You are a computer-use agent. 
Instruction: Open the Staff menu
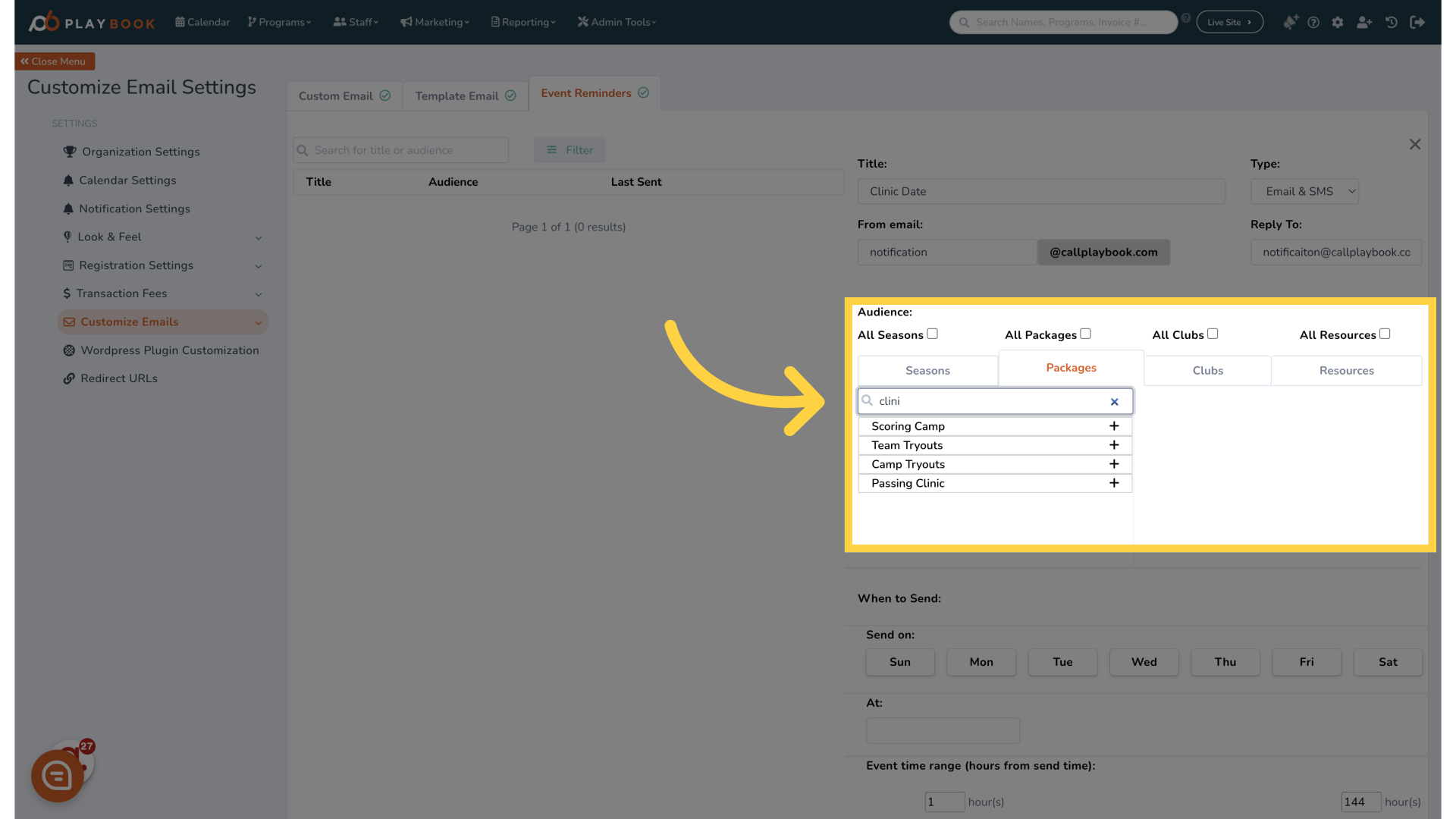(356, 22)
